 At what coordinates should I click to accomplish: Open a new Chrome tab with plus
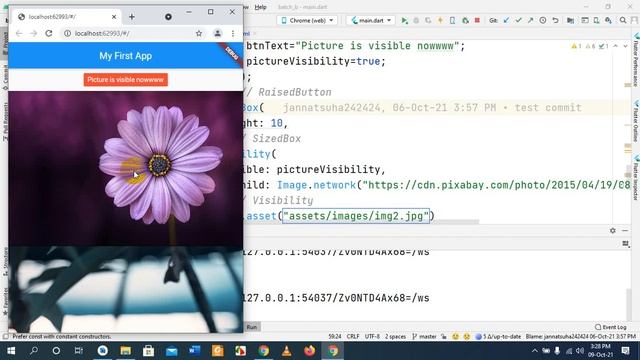coord(131,17)
